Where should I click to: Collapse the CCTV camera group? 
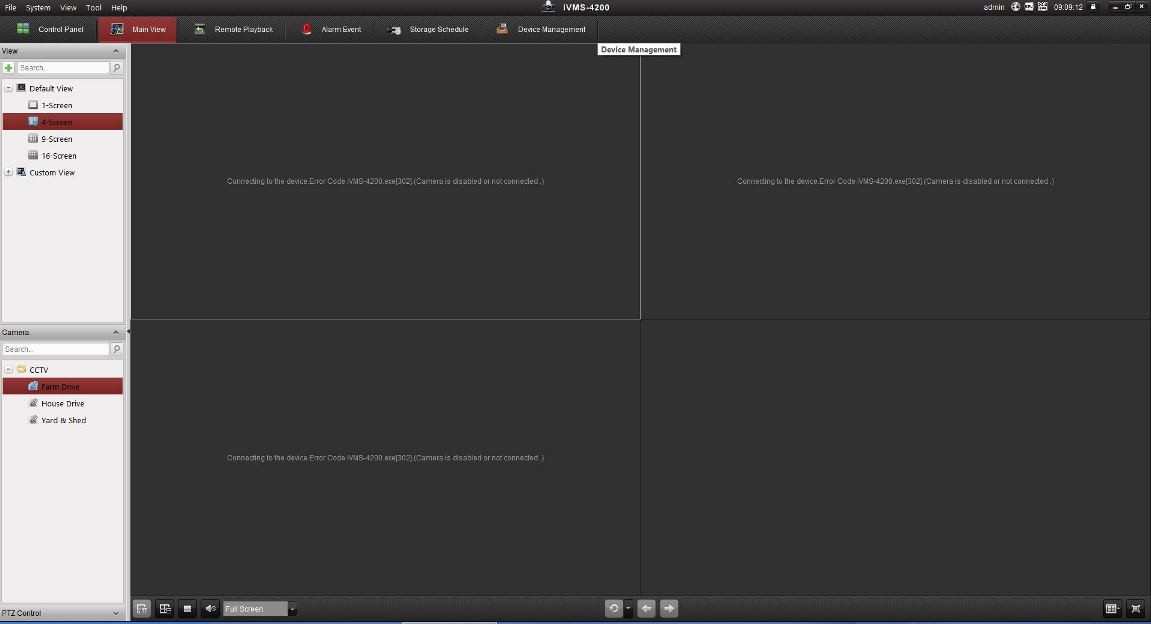tap(9, 369)
